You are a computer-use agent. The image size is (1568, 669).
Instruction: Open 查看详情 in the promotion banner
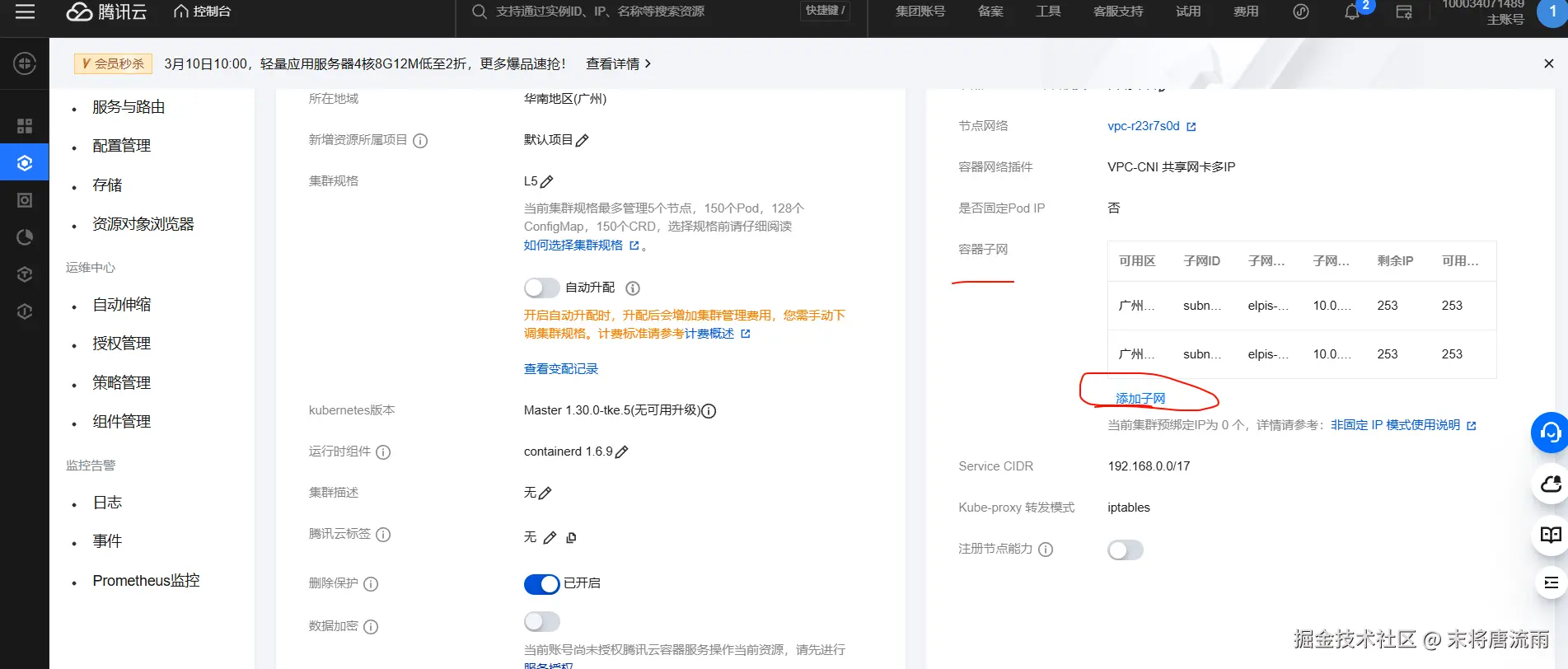tap(619, 63)
